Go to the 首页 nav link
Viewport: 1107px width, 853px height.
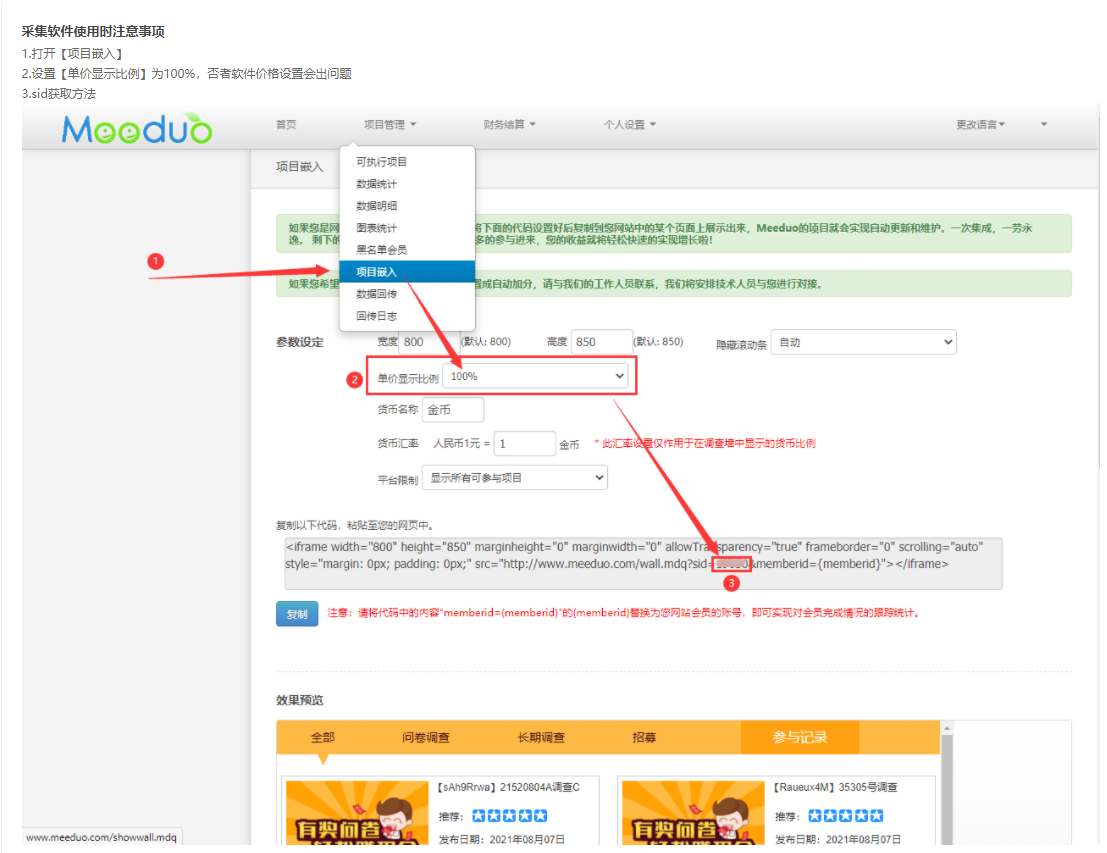coord(286,125)
